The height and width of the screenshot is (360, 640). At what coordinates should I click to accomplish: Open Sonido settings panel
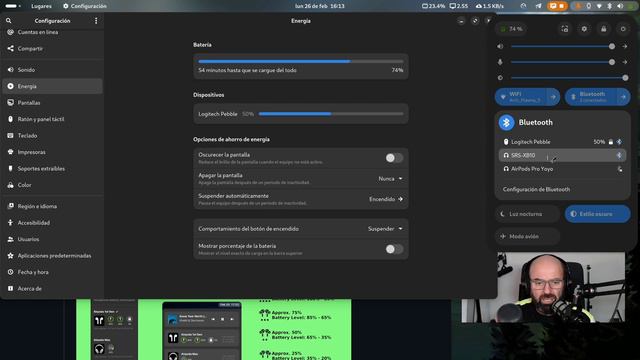click(x=52, y=70)
